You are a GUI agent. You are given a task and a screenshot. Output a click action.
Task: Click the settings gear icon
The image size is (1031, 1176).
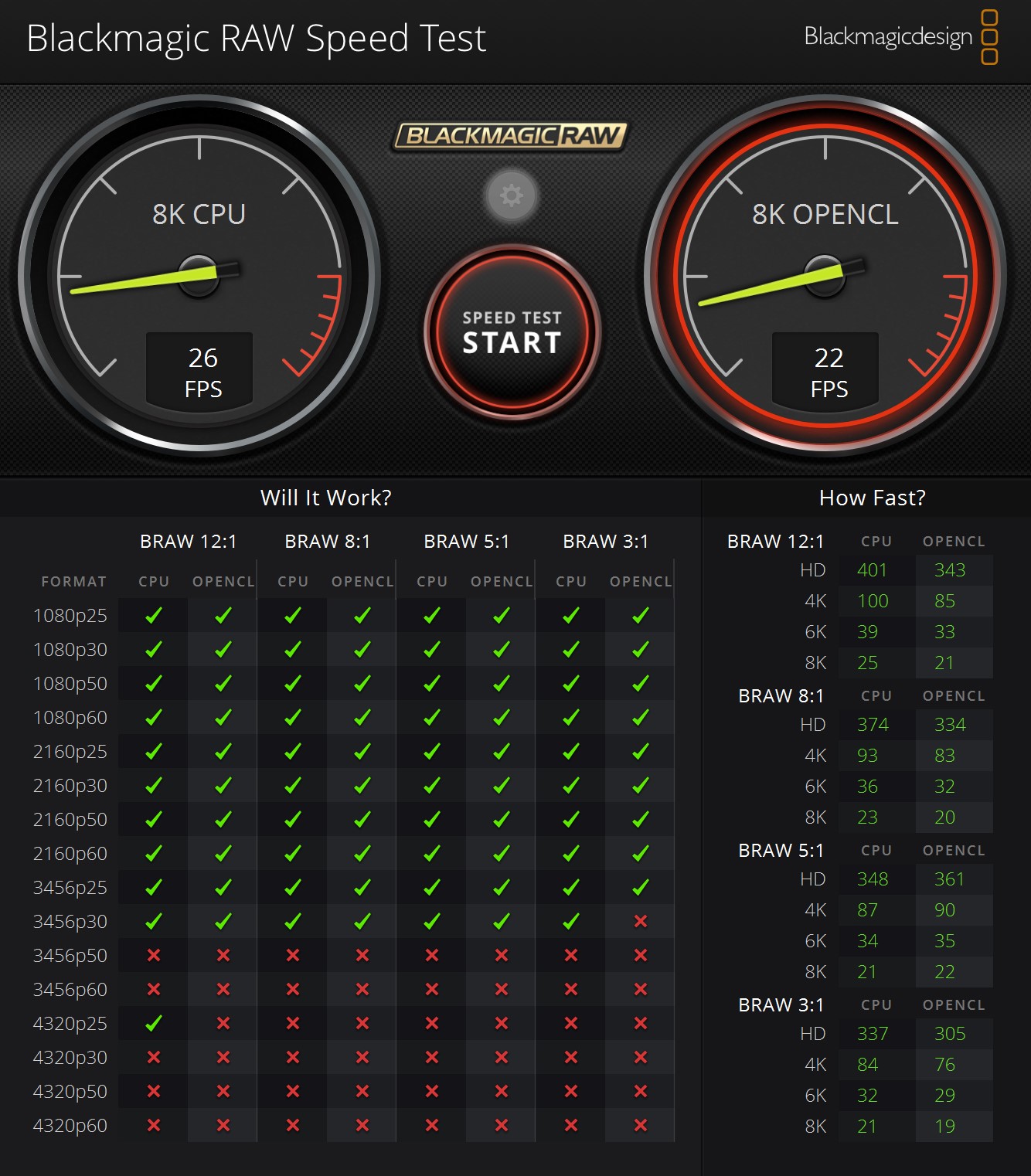tap(511, 195)
